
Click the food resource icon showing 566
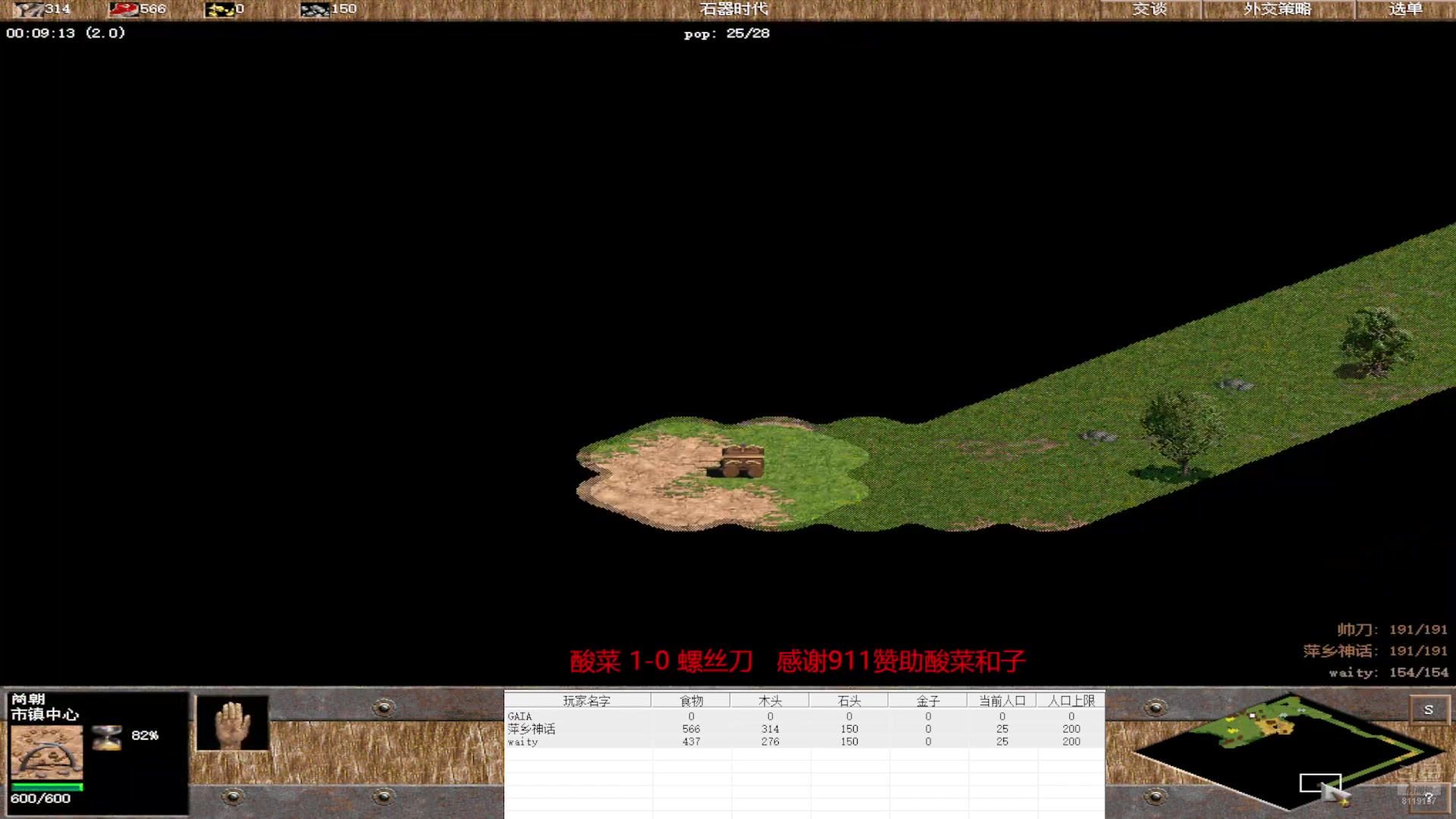coord(123,9)
